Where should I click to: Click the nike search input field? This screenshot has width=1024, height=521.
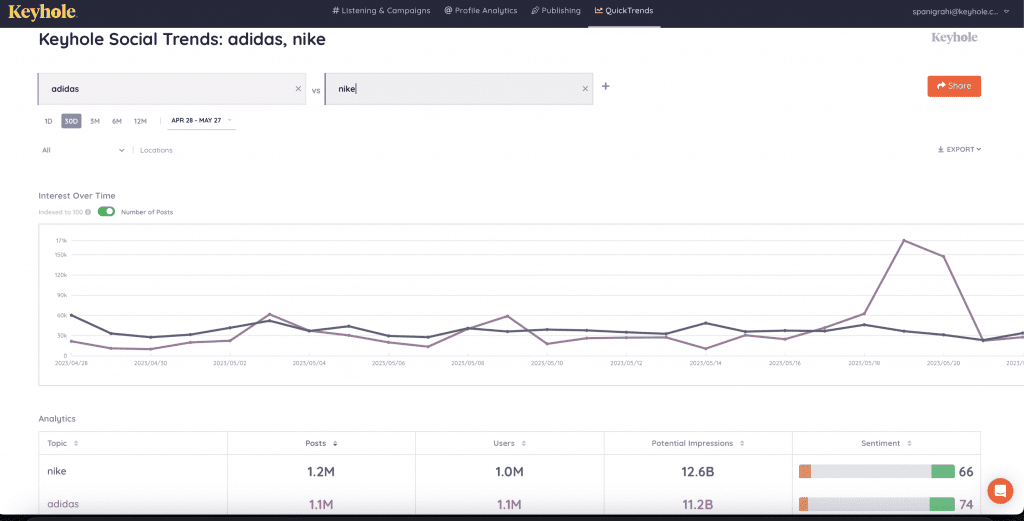458,89
